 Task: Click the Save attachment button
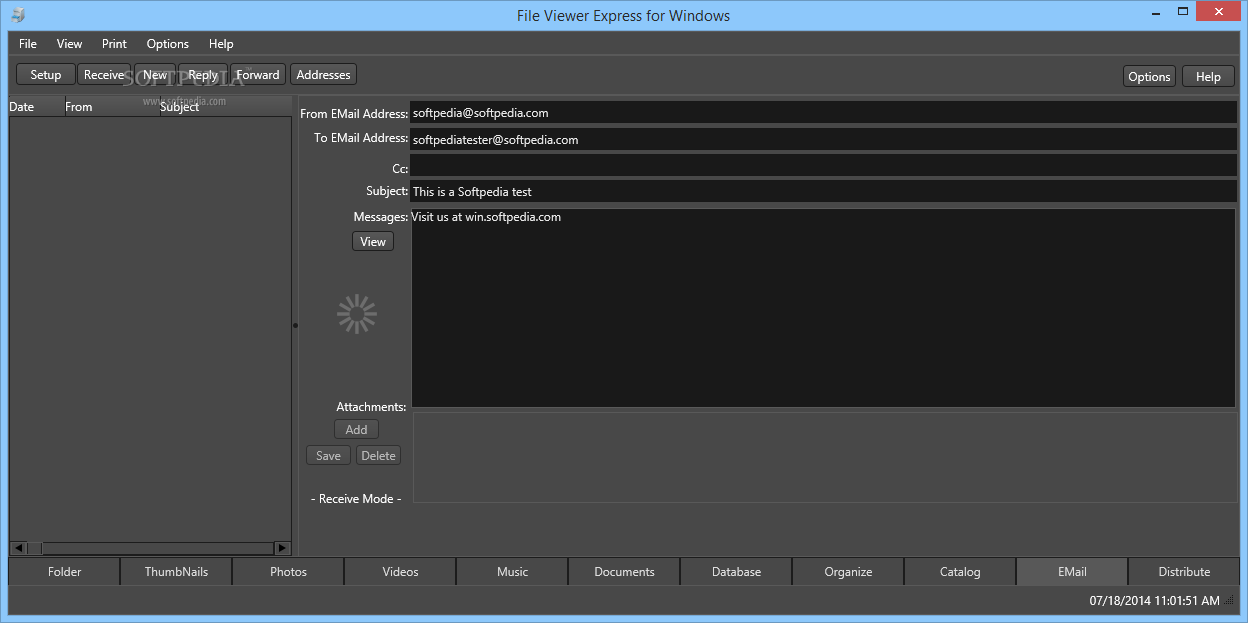(x=328, y=455)
